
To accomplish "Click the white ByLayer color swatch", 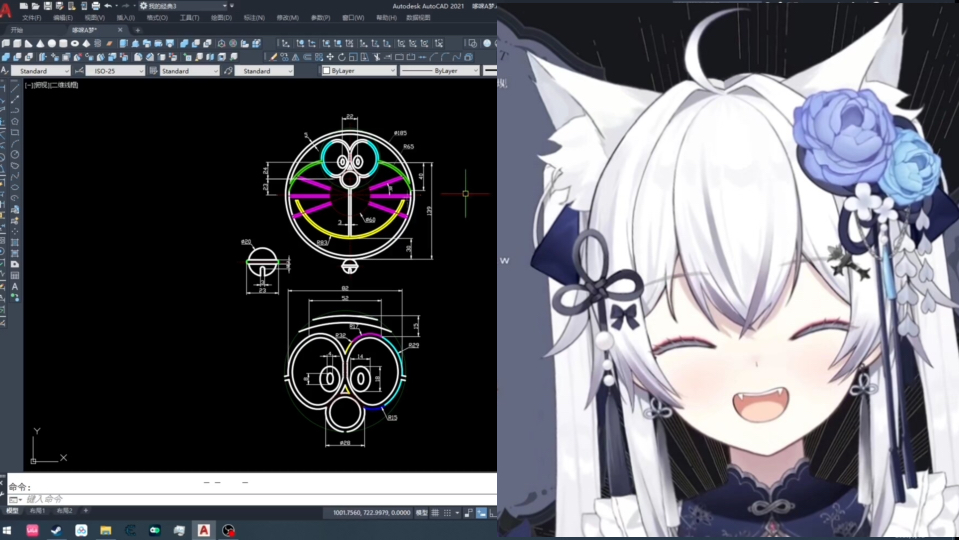I will 326,71.
